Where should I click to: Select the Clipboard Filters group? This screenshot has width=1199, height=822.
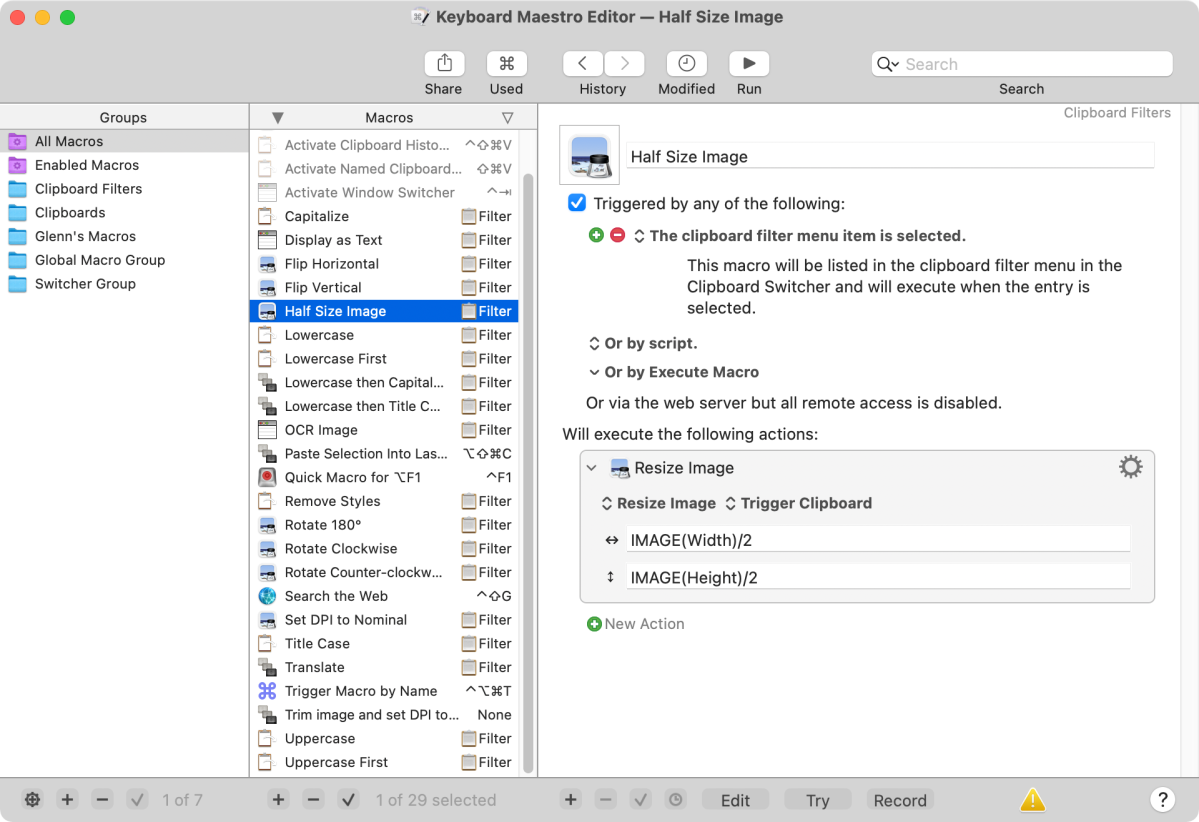[x=124, y=189]
